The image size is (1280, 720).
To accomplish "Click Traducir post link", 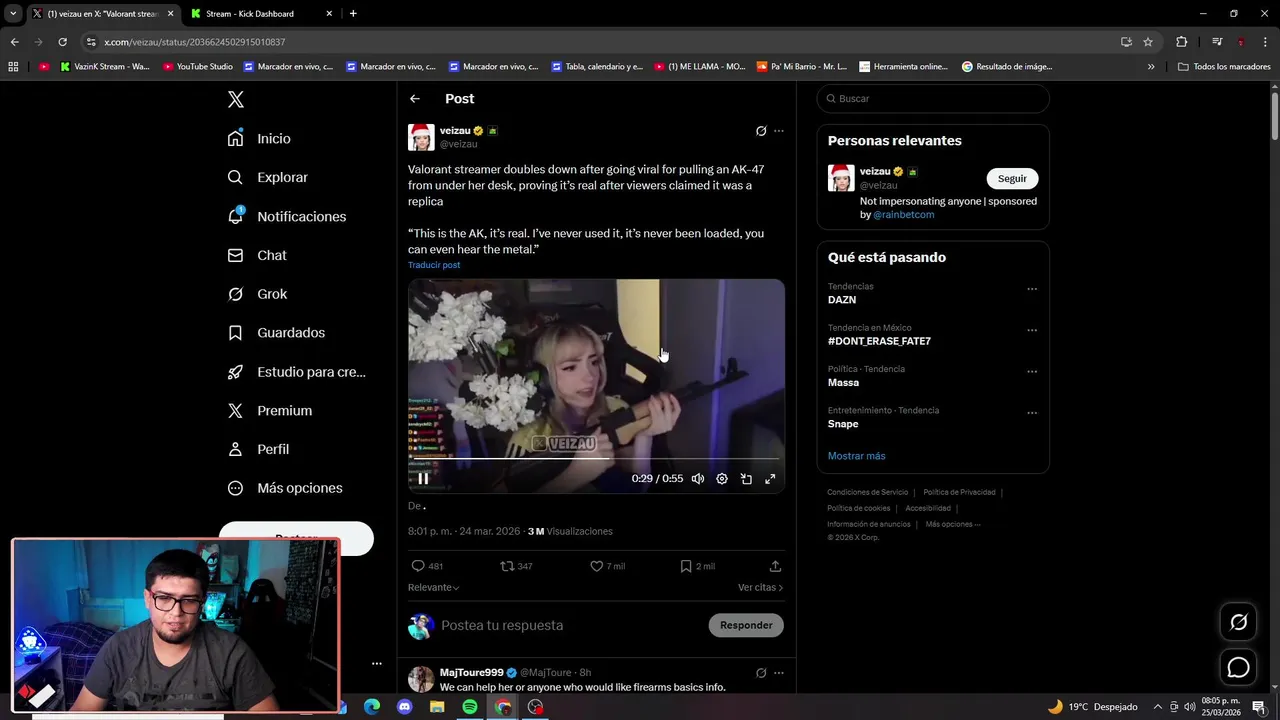I will point(434,265).
